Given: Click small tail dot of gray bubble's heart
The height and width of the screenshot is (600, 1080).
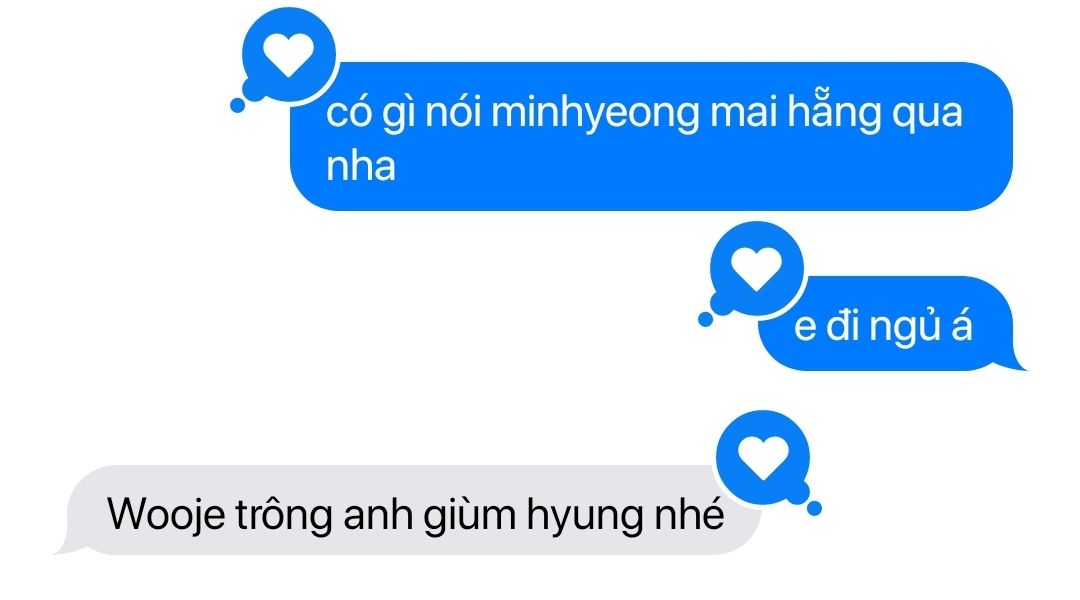Looking at the screenshot, I should 814,508.
